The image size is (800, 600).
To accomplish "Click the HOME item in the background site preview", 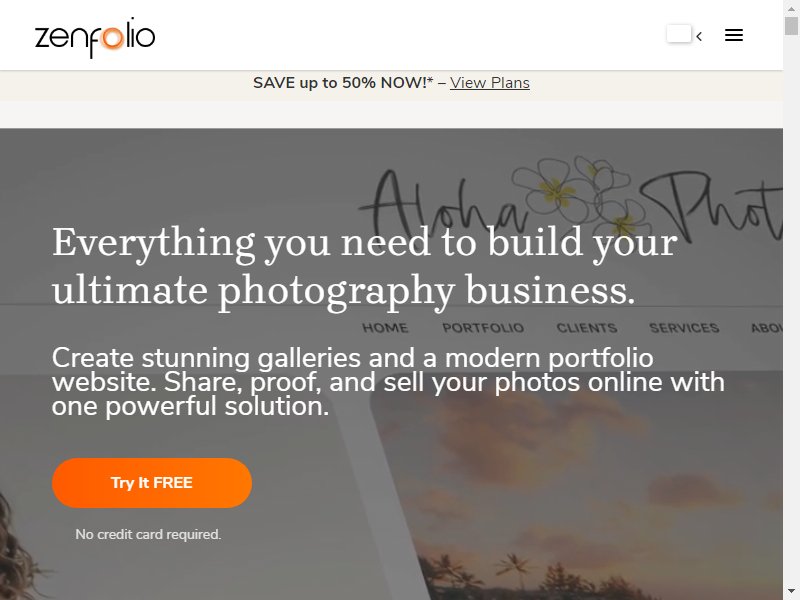I will click(x=385, y=328).
